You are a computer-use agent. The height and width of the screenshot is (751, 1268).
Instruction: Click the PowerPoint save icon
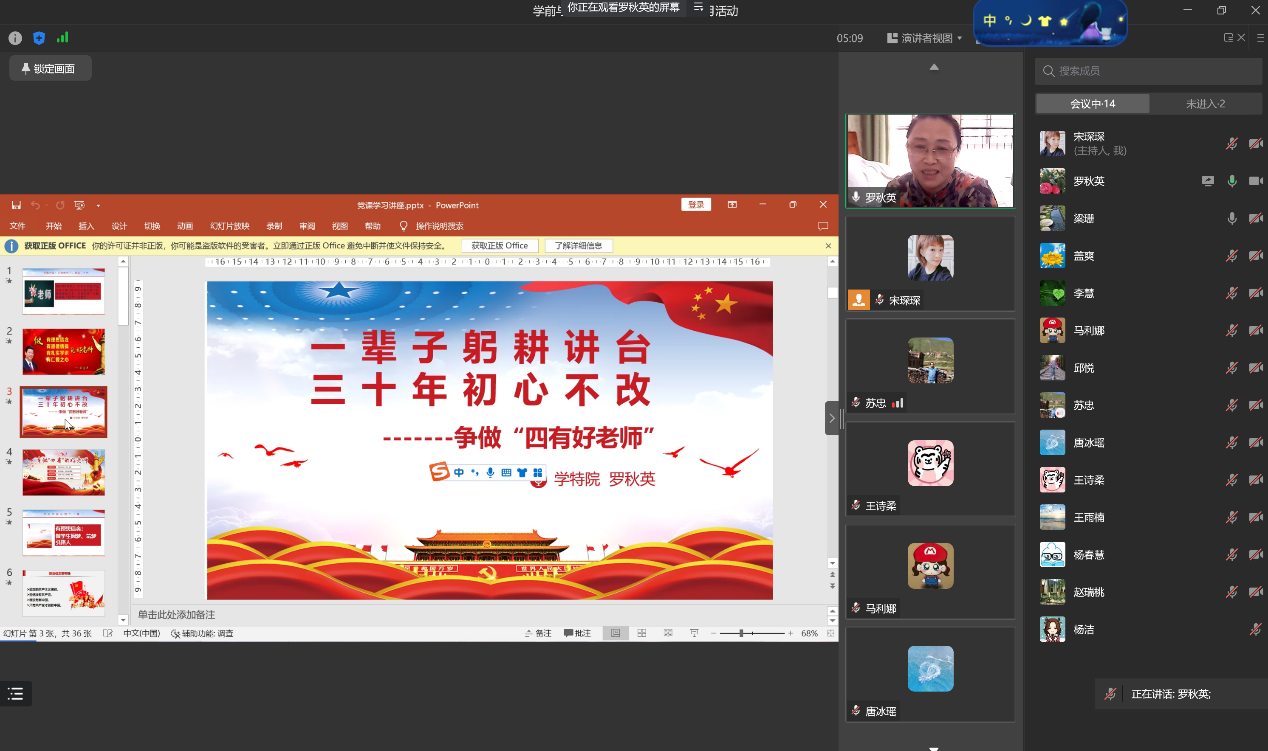[16, 205]
